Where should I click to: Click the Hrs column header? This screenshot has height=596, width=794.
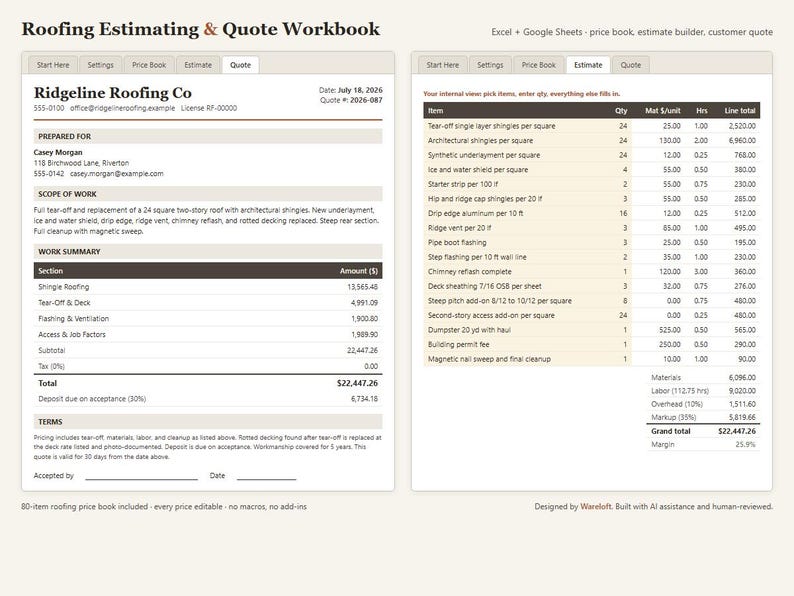(702, 110)
